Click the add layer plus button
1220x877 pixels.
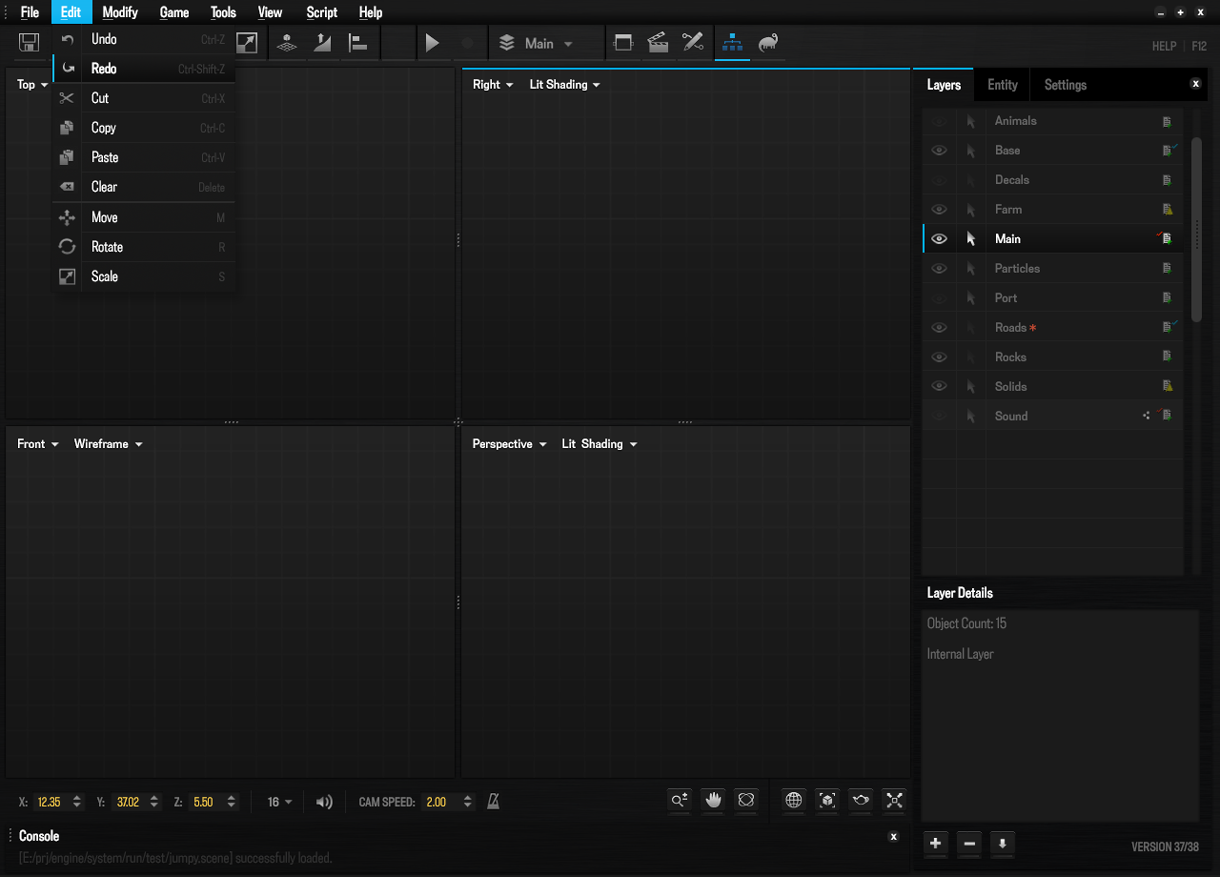[935, 844]
